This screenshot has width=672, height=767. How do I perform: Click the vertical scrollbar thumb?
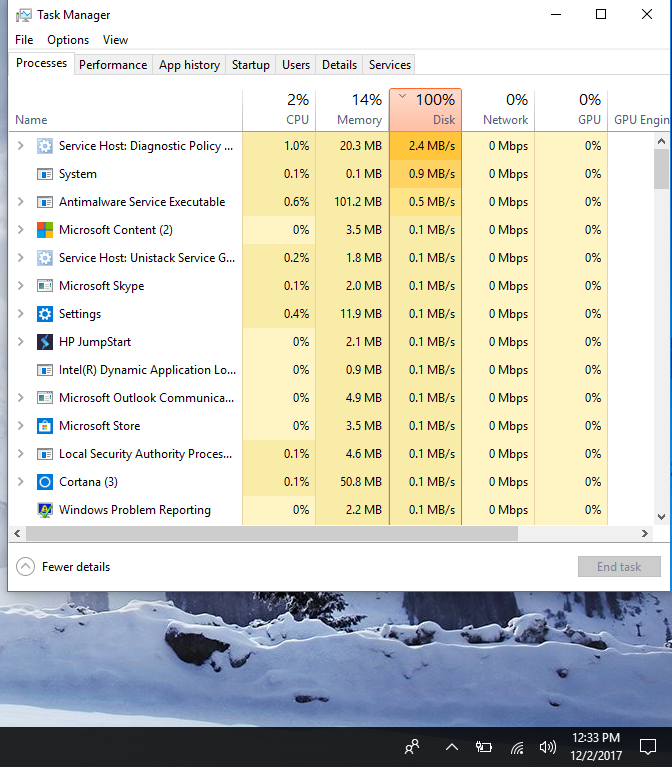point(661,169)
